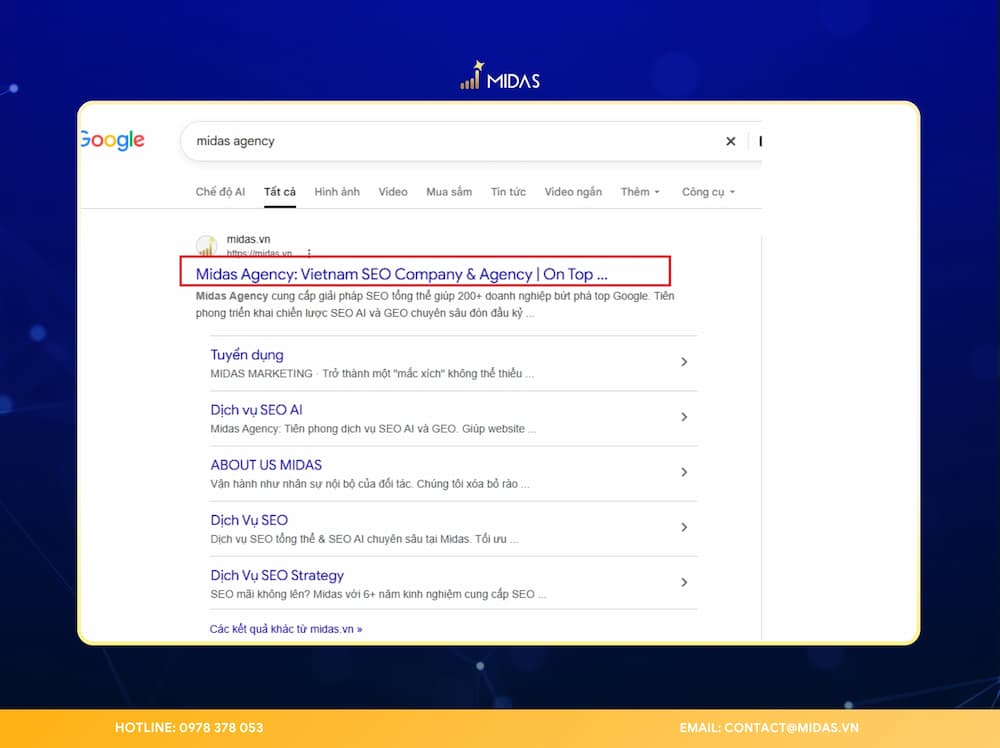Select the Tất cả tab

280,192
